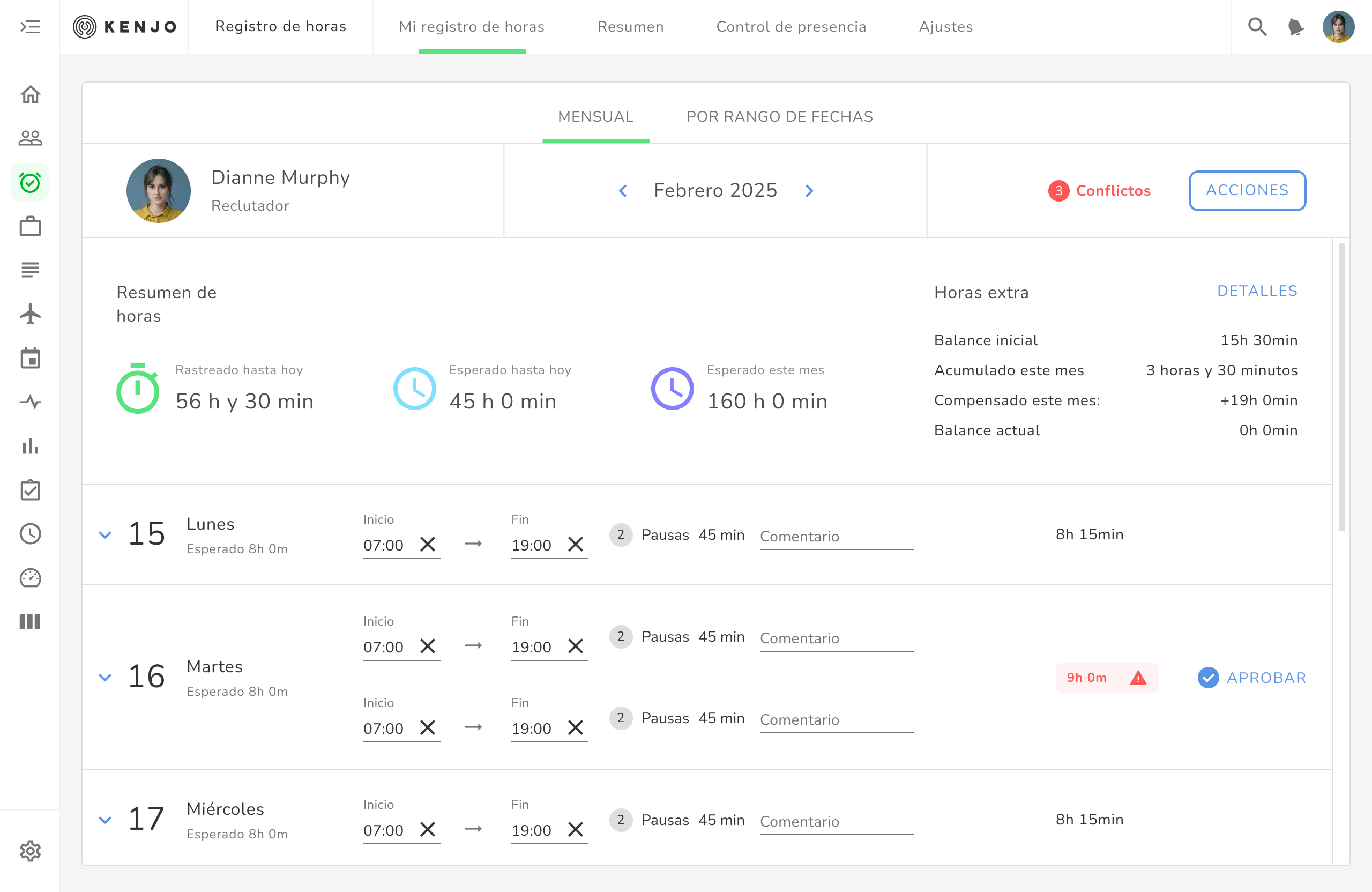This screenshot has height=892, width=1372.
Task: Collapse day 17 Miércoles row chevron
Action: pyautogui.click(x=105, y=820)
